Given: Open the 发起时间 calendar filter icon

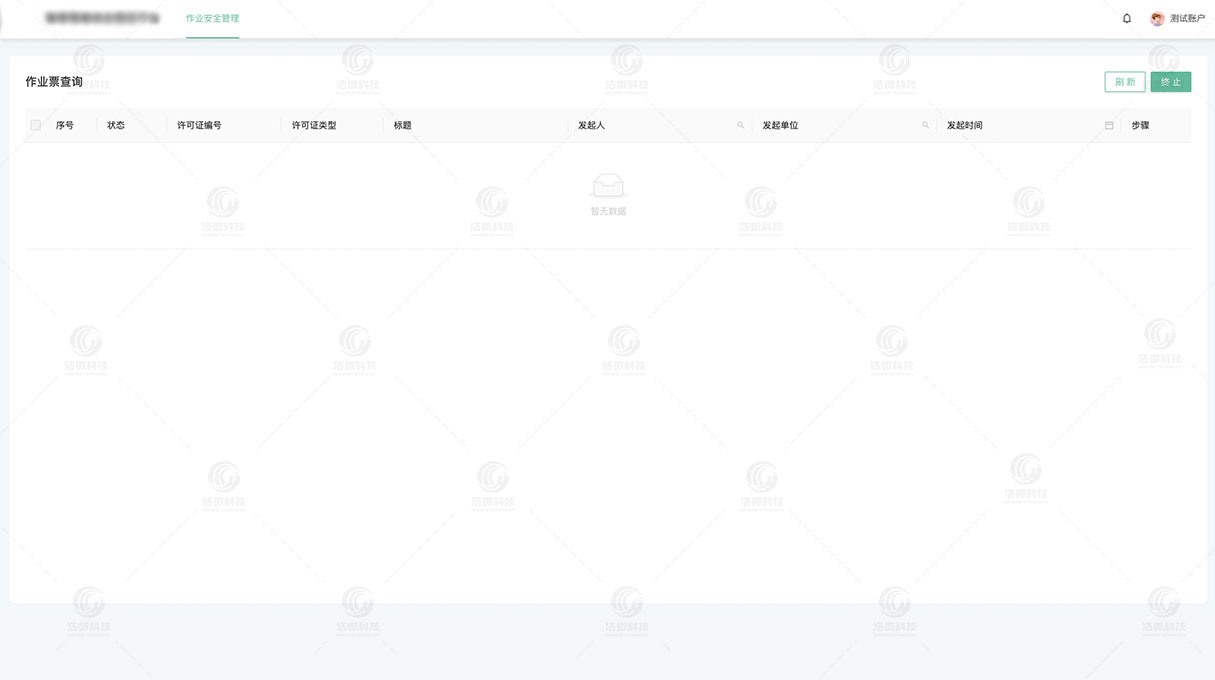Looking at the screenshot, I should [x=1108, y=125].
